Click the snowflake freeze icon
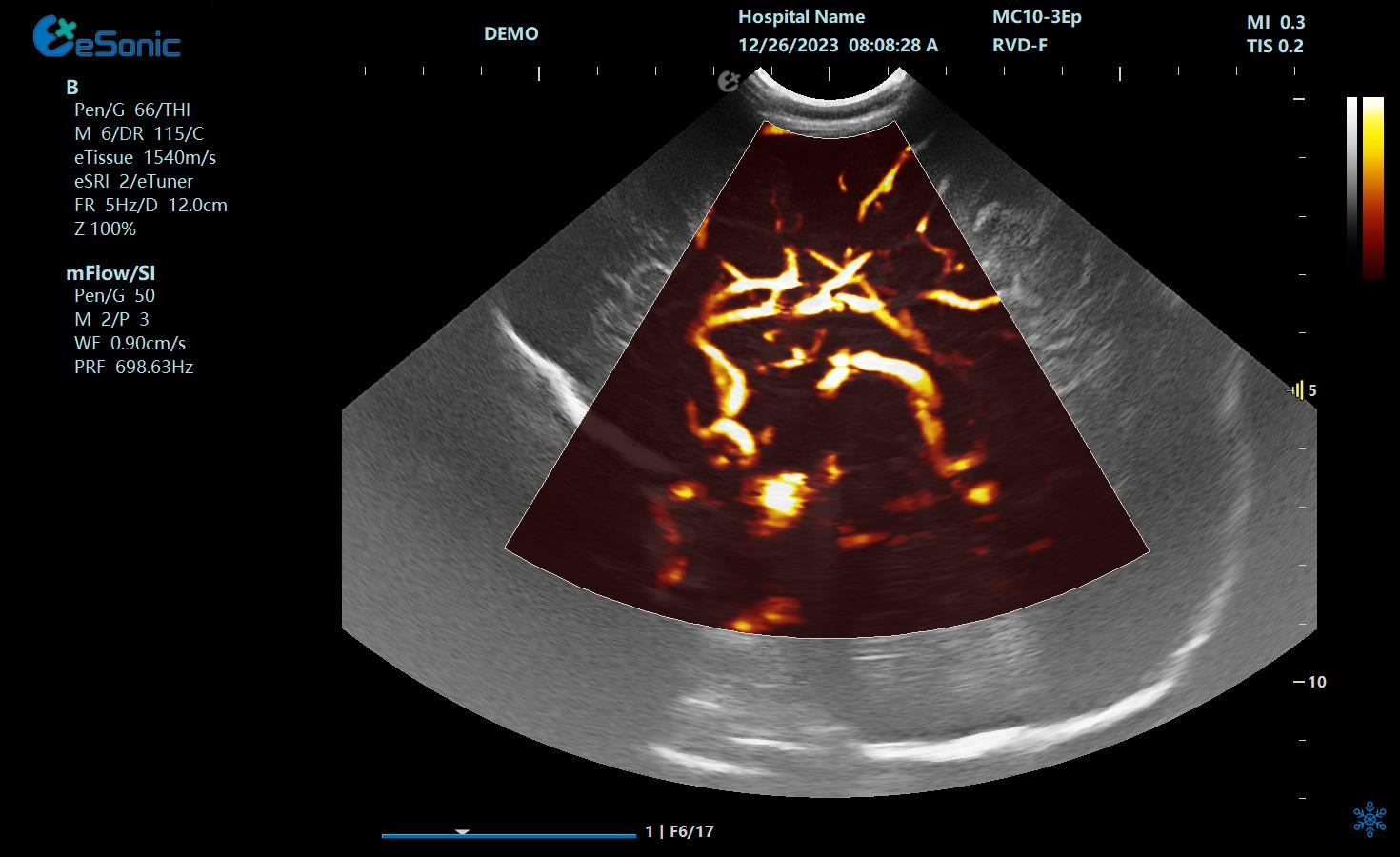1400x857 pixels. tap(1370, 819)
